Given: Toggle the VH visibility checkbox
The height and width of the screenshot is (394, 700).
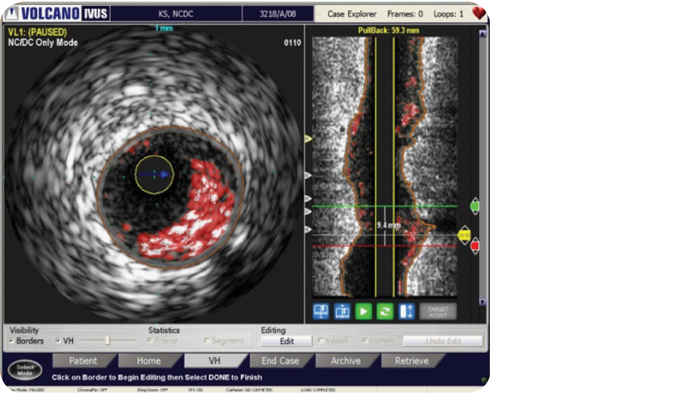Looking at the screenshot, I should pyautogui.click(x=58, y=341).
